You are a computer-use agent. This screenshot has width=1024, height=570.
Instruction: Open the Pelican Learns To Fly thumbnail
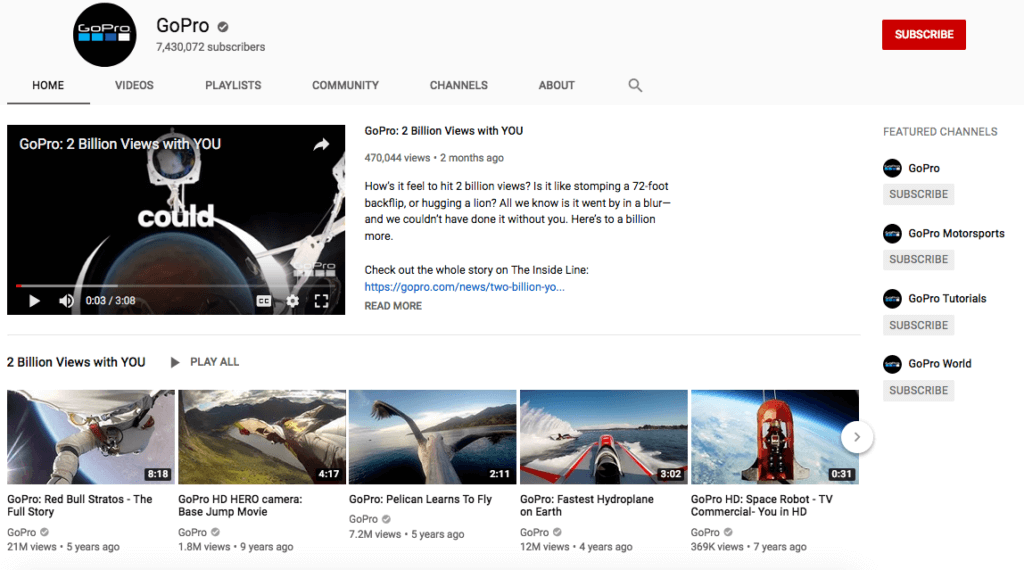tap(432, 437)
